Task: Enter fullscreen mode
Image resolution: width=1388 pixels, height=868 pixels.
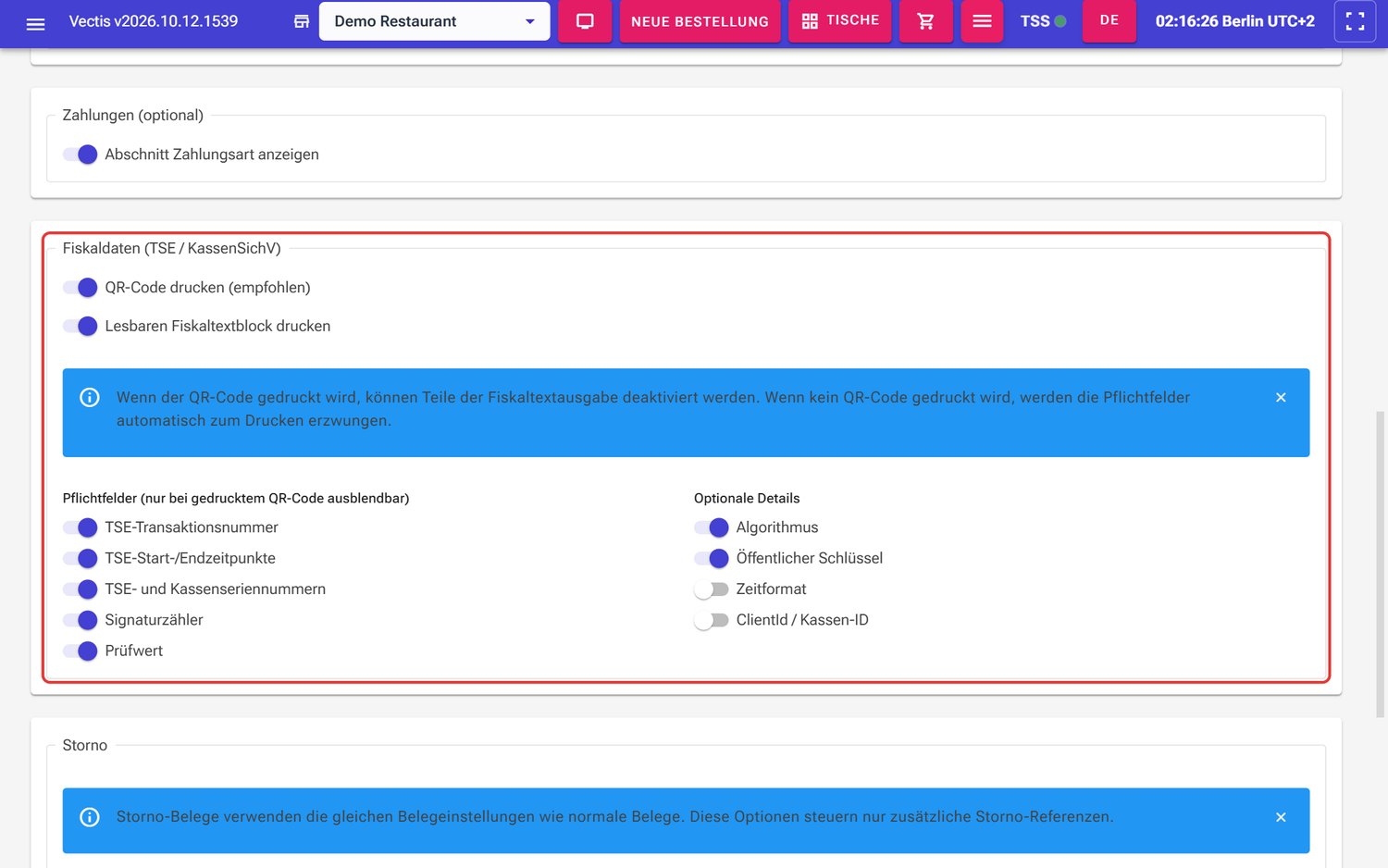Action: [x=1355, y=21]
